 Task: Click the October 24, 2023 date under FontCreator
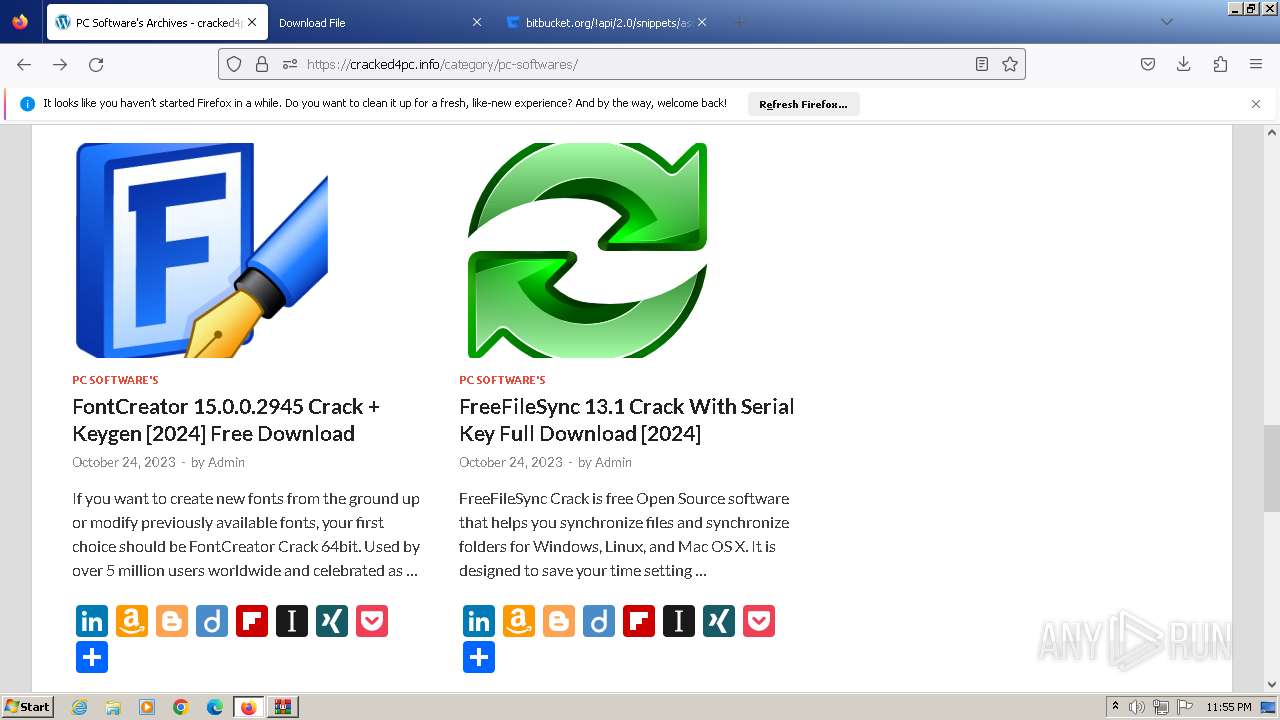coord(124,462)
